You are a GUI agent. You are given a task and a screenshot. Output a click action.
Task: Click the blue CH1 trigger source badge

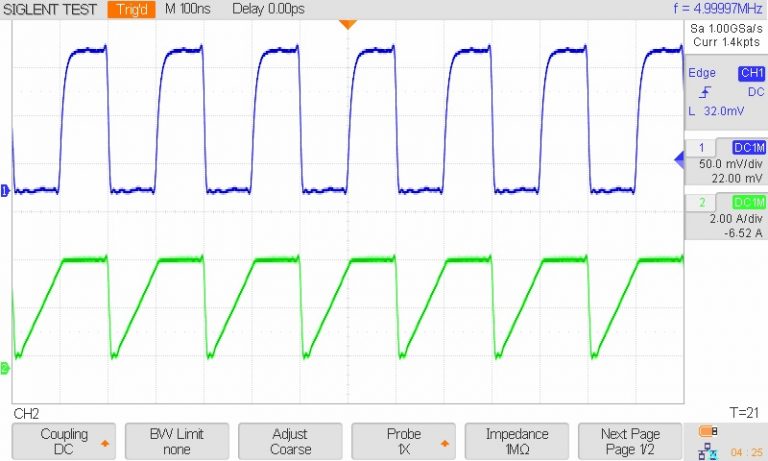[750, 74]
